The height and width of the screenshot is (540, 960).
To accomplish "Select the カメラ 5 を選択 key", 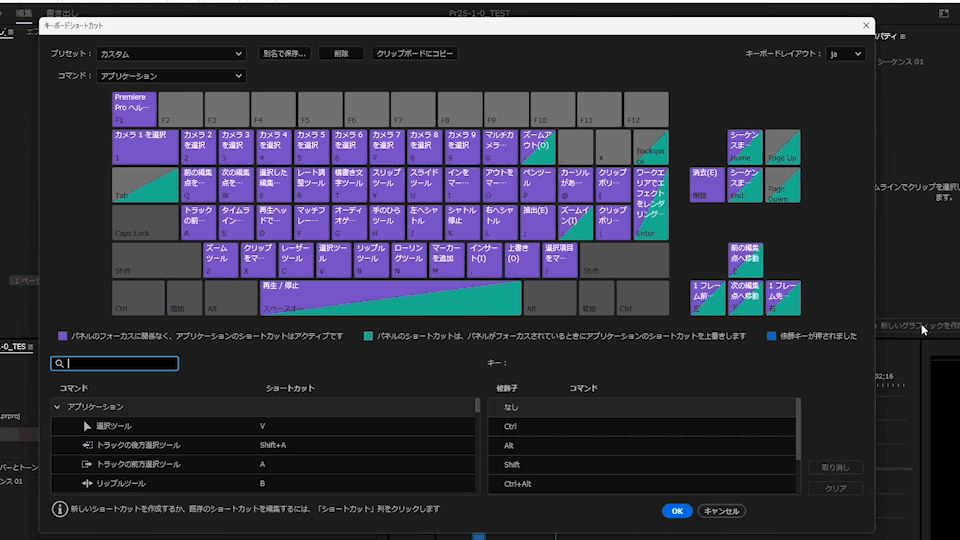I will 311,147.
